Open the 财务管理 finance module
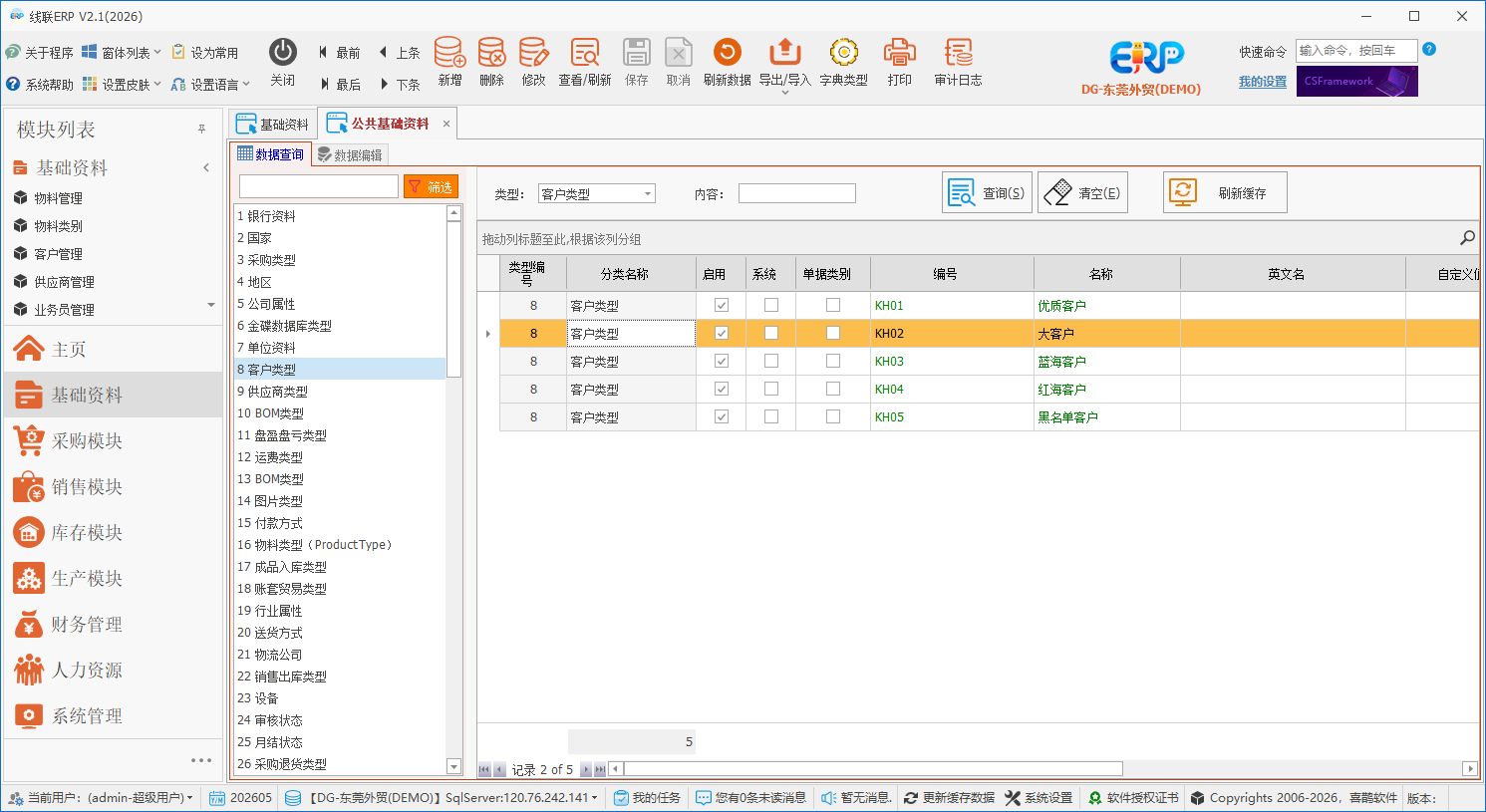Screen dimensions: 1486x812 click(113, 624)
